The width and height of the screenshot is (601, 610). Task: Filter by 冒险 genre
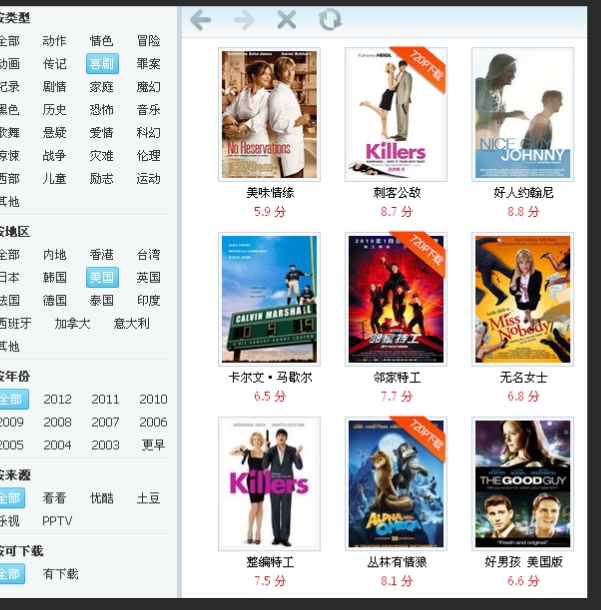pyautogui.click(x=149, y=40)
